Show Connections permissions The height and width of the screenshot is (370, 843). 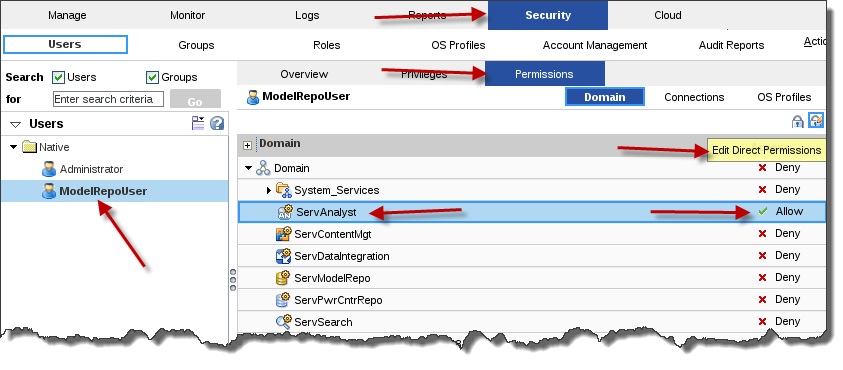[x=694, y=97]
